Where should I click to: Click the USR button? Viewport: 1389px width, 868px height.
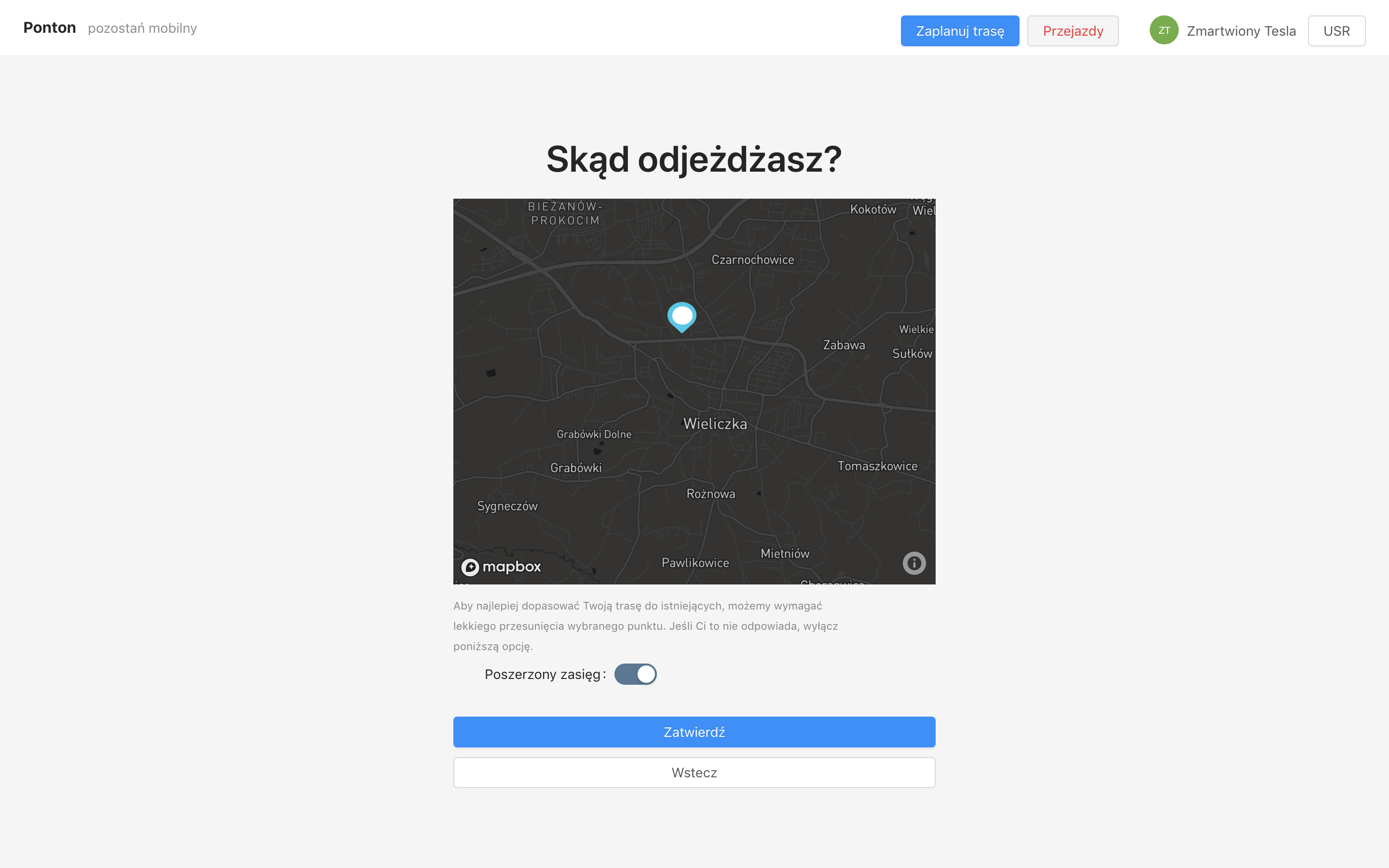pyautogui.click(x=1336, y=31)
